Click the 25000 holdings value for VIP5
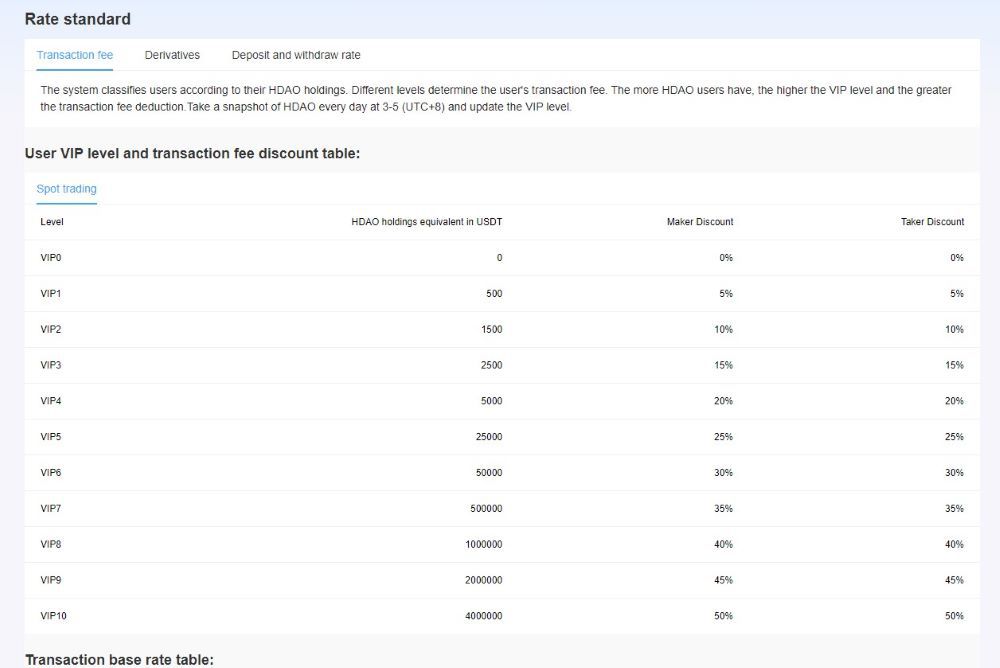This screenshot has width=1000, height=668. pyautogui.click(x=489, y=436)
